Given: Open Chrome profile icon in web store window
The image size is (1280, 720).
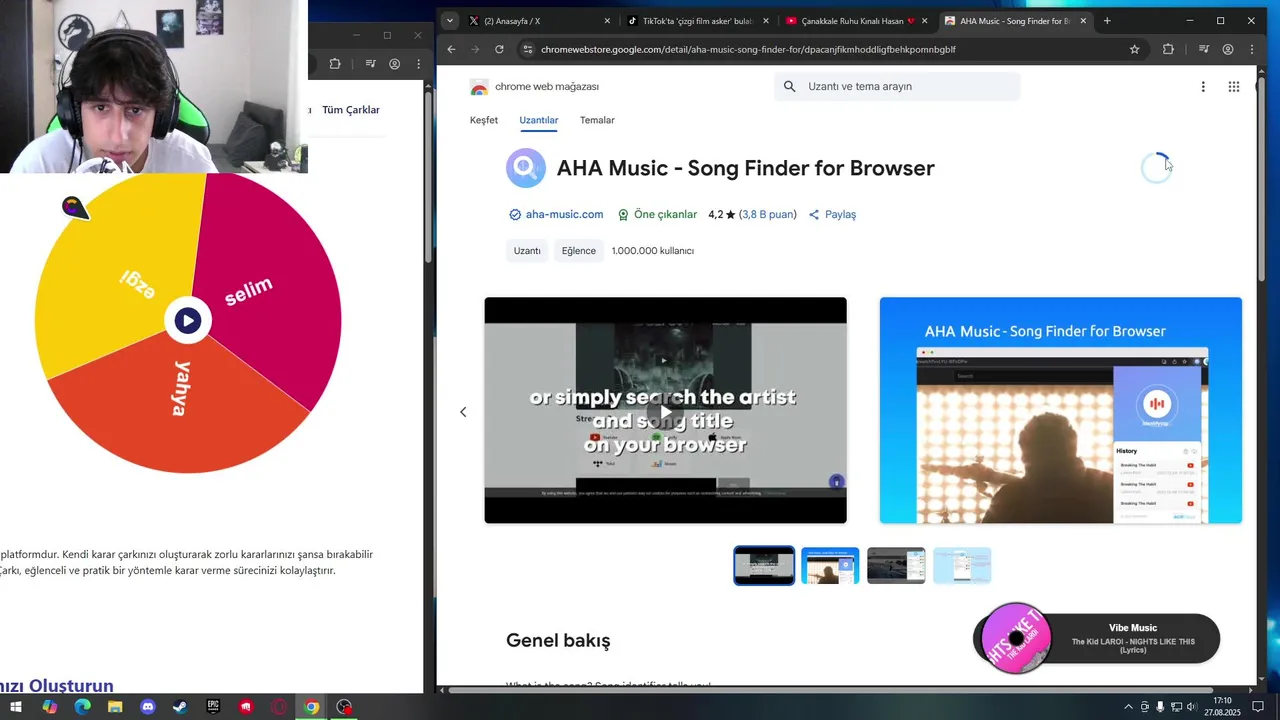Looking at the screenshot, I should (1228, 49).
